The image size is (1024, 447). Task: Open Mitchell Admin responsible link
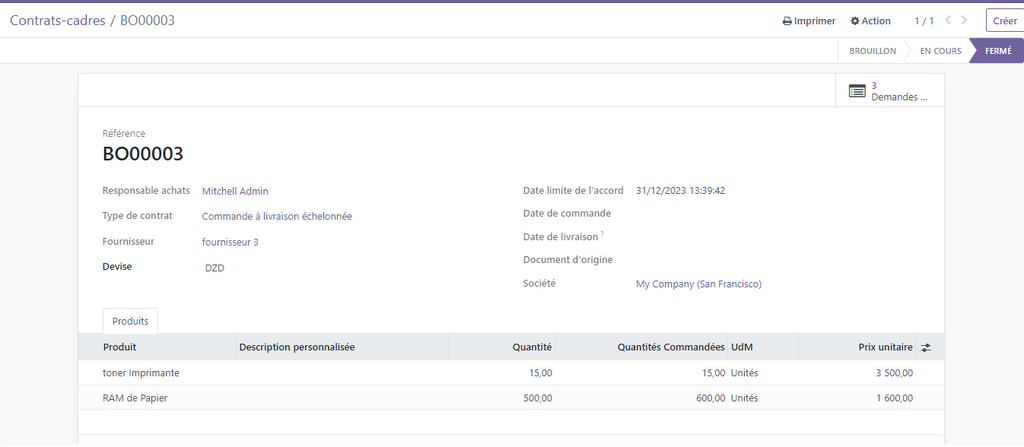coord(235,191)
